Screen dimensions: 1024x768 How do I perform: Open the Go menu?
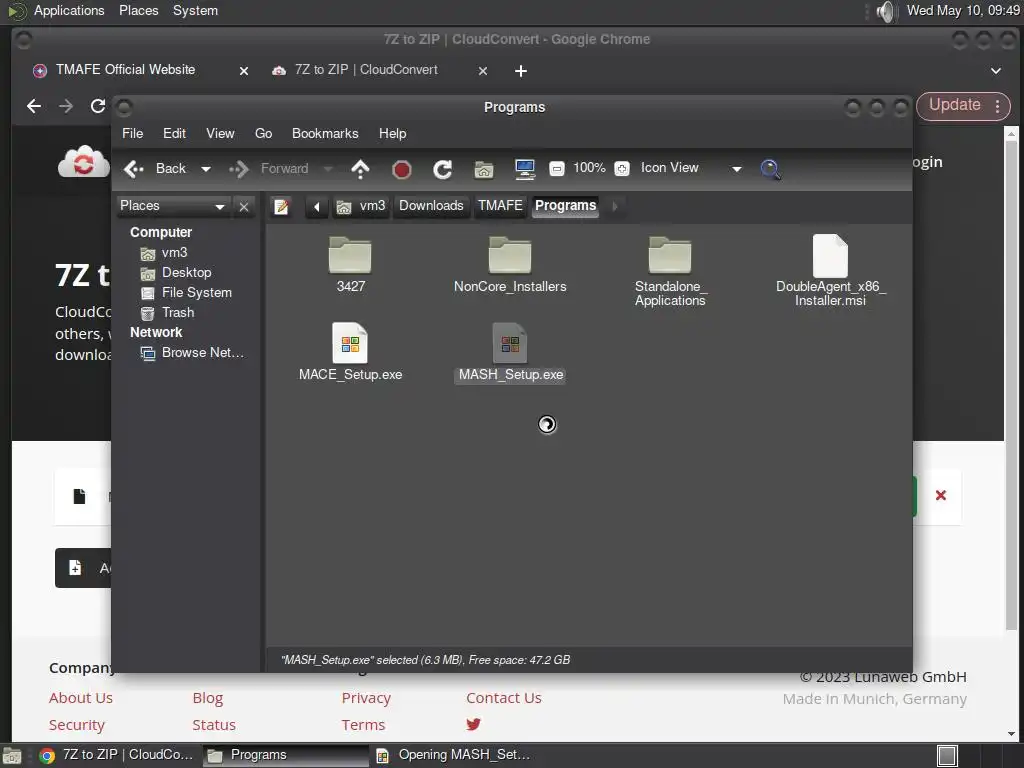263,133
